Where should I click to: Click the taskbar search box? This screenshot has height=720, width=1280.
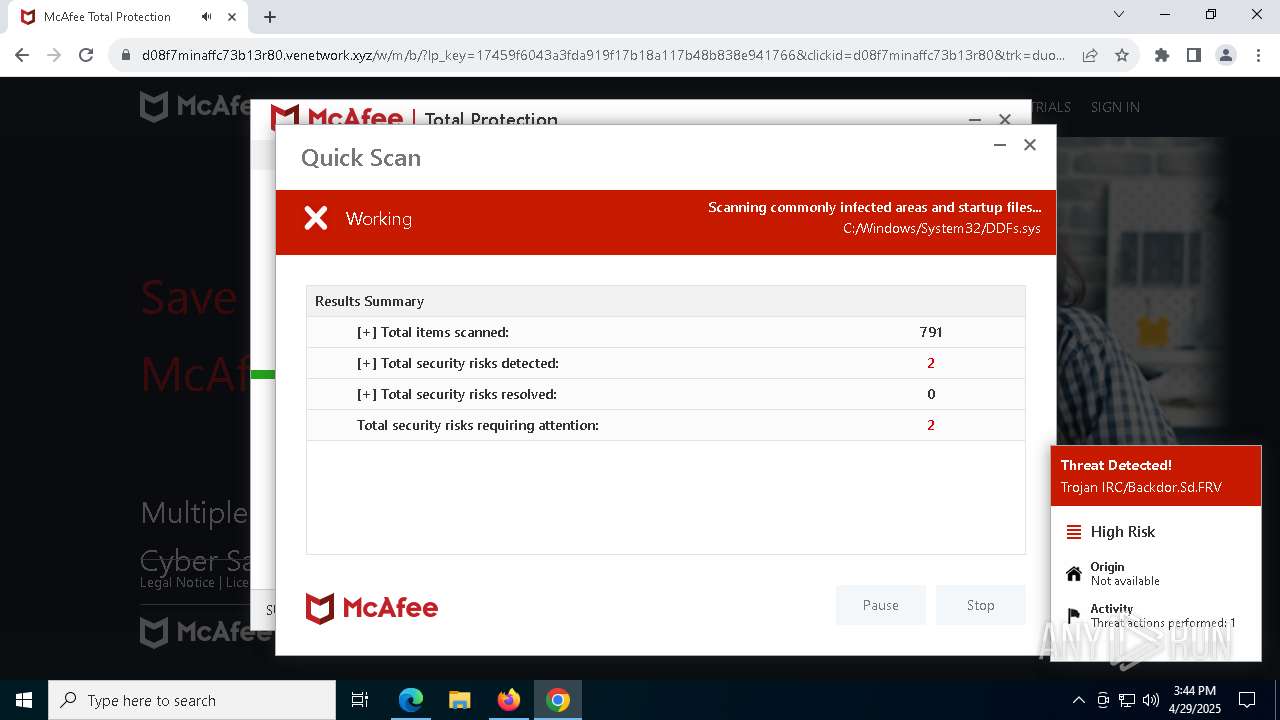(x=192, y=700)
